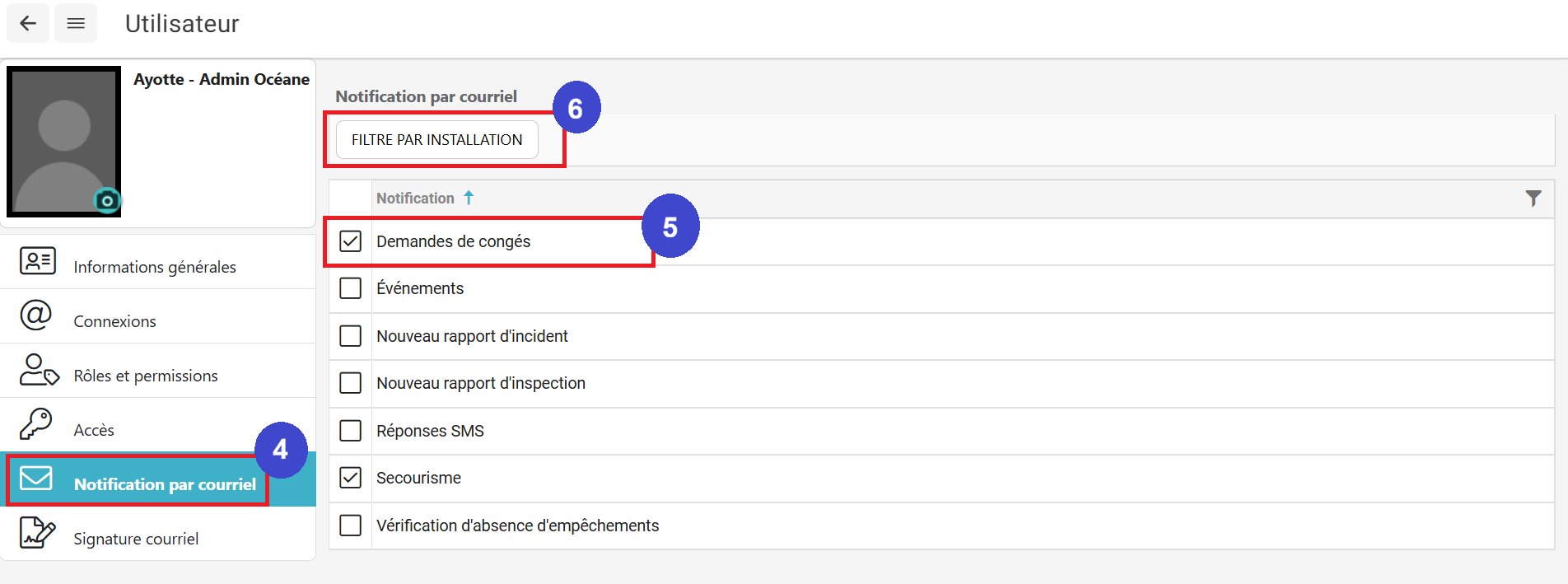Screen dimensions: 1568x584
Task: Click the camera icon on profile photo
Action: coord(107,200)
